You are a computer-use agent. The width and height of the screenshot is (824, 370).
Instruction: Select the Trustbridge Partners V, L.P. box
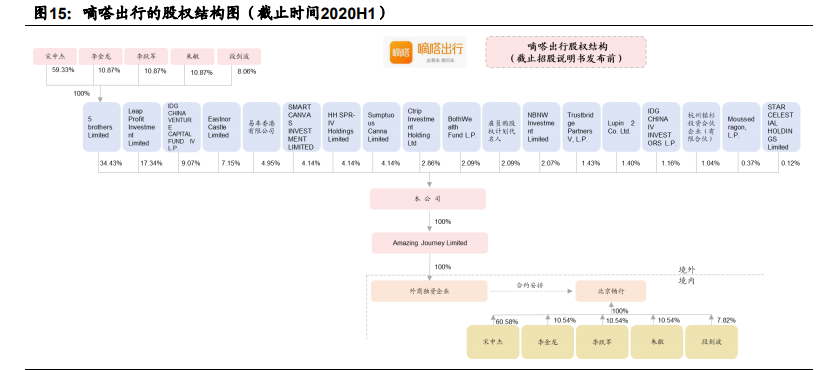(x=581, y=127)
